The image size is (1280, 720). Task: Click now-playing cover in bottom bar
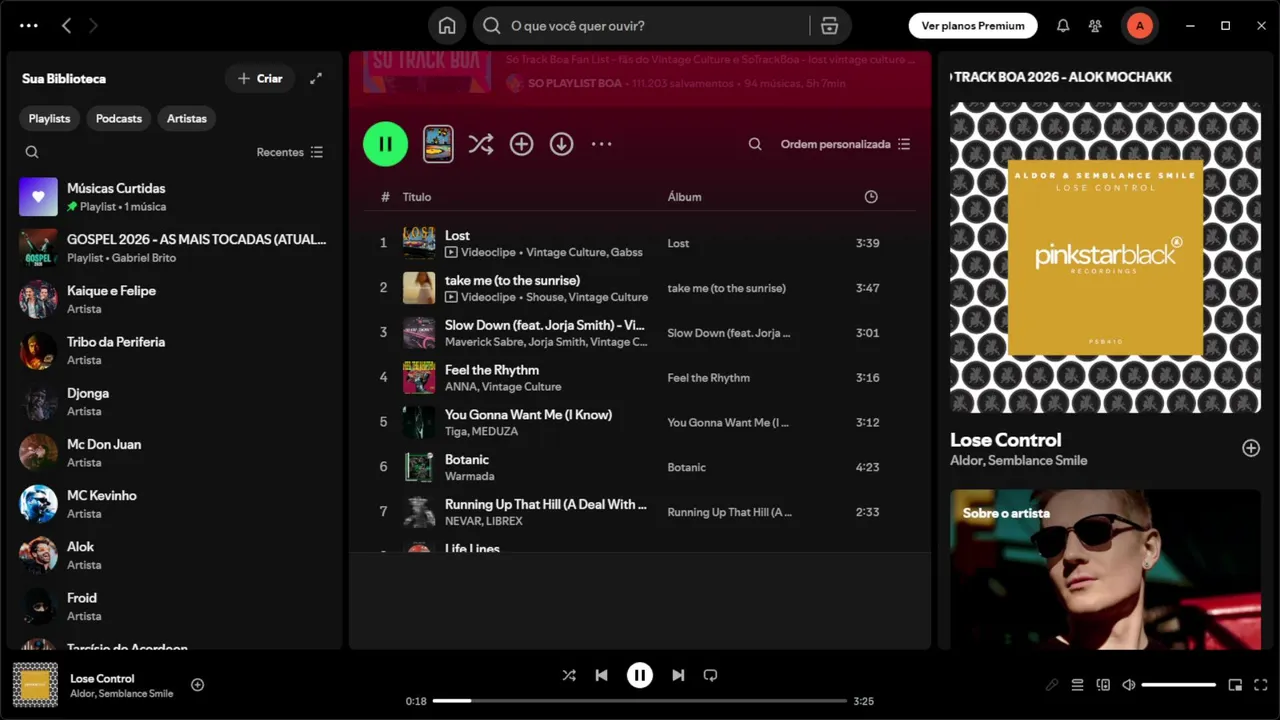[35, 684]
